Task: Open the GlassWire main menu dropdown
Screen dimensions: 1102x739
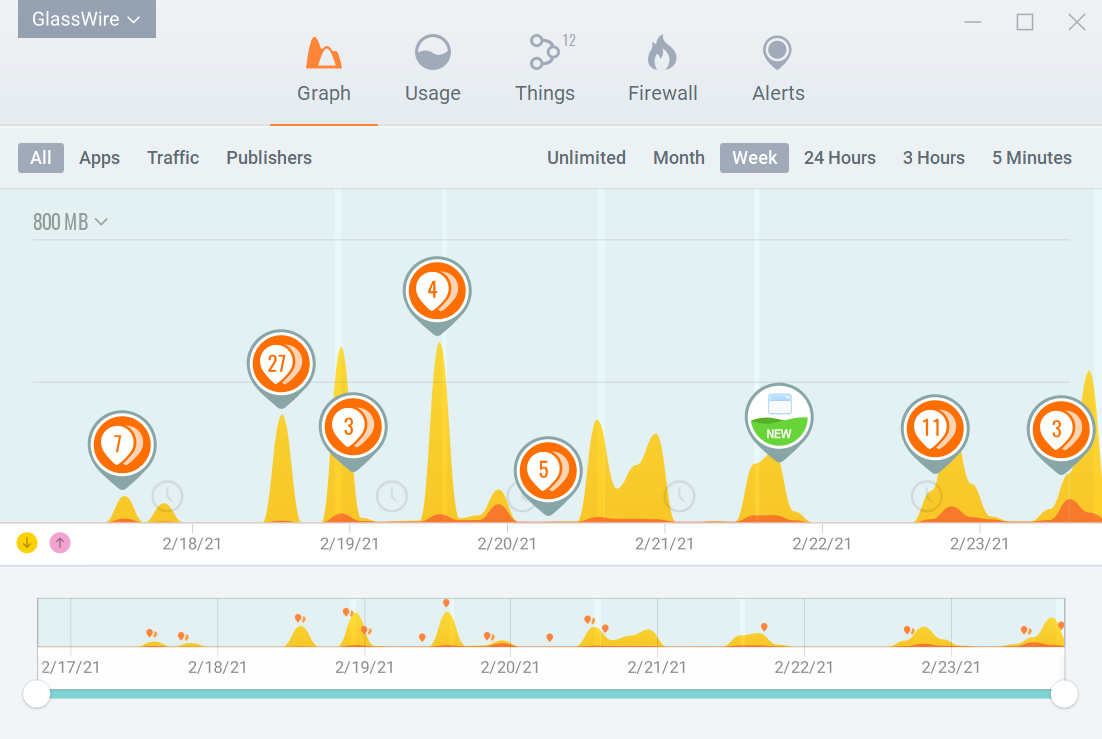Action: pyautogui.click(x=86, y=19)
